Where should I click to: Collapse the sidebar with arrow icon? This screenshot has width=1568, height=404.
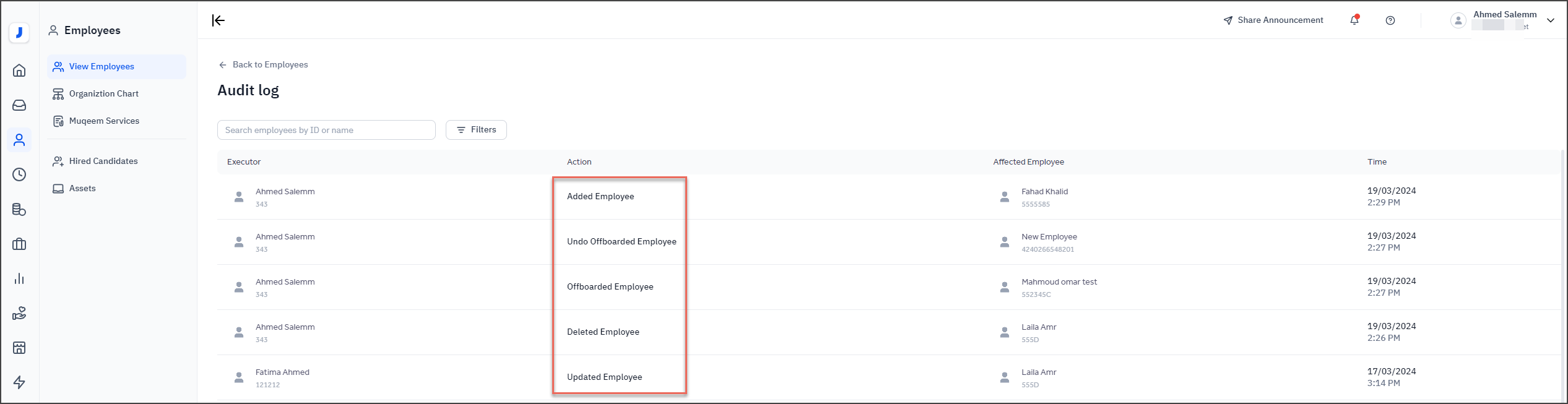(219, 20)
